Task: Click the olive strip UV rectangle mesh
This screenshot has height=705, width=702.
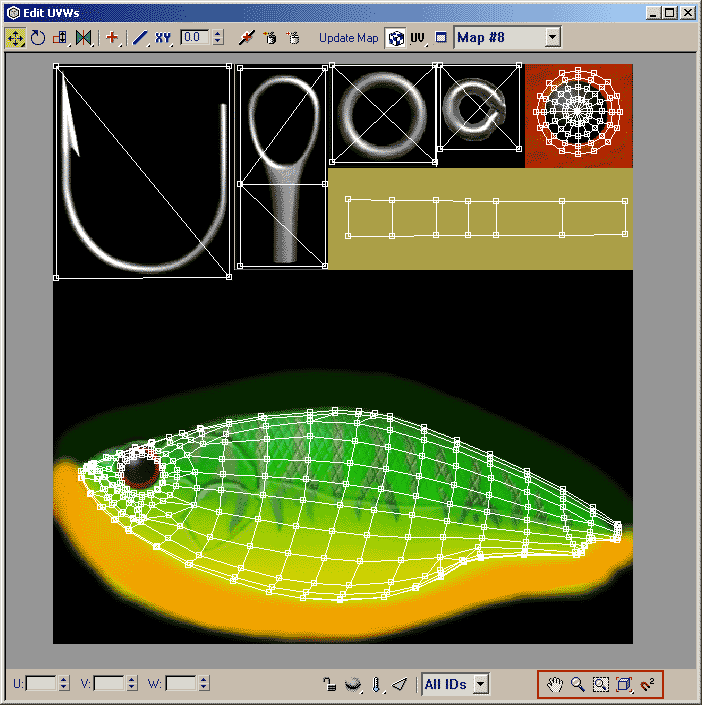Action: [486, 218]
